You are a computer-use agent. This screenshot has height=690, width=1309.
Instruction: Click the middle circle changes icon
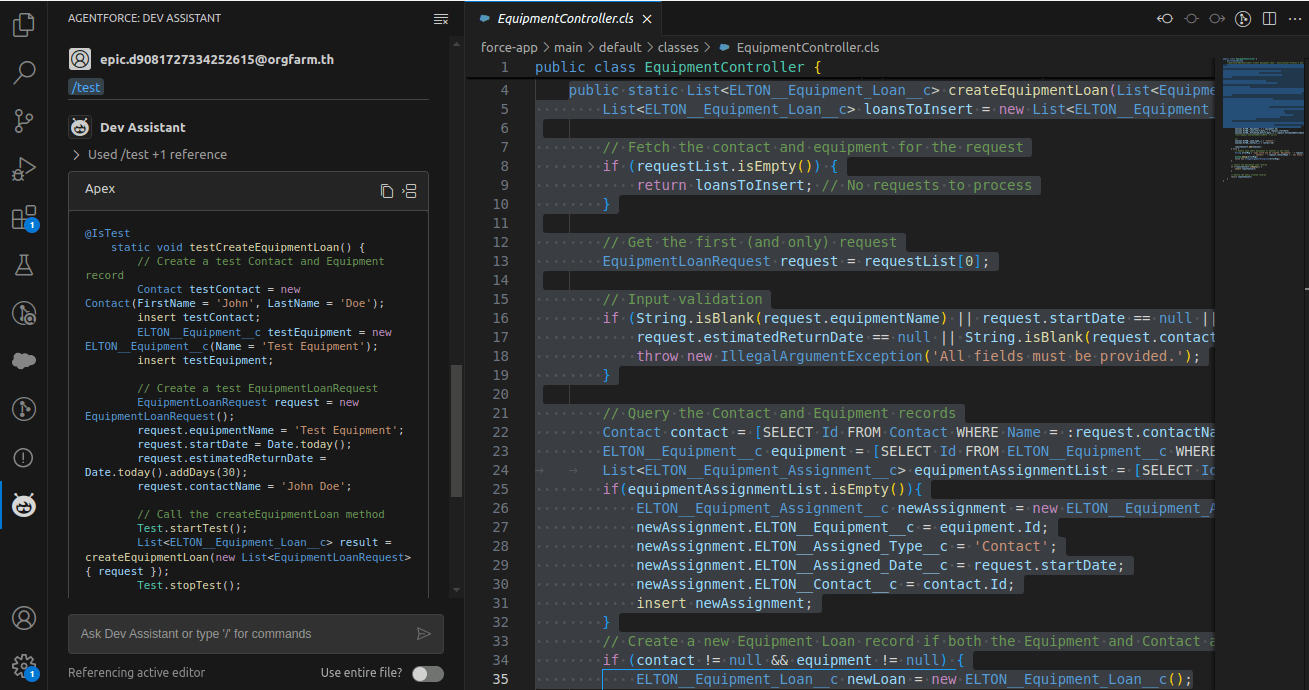pyautogui.click(x=1191, y=19)
